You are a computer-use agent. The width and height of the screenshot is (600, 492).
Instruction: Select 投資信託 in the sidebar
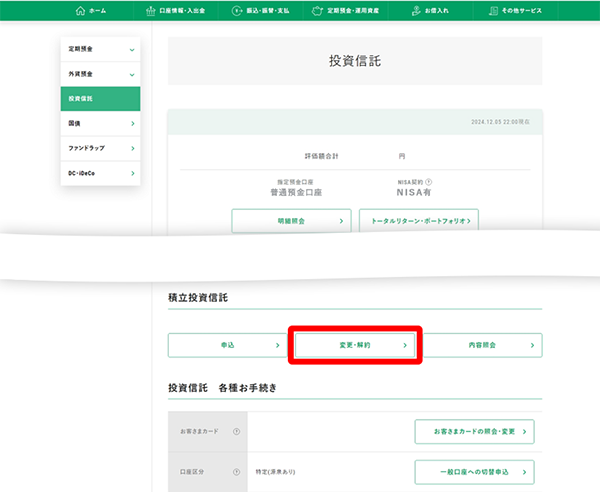pos(100,99)
